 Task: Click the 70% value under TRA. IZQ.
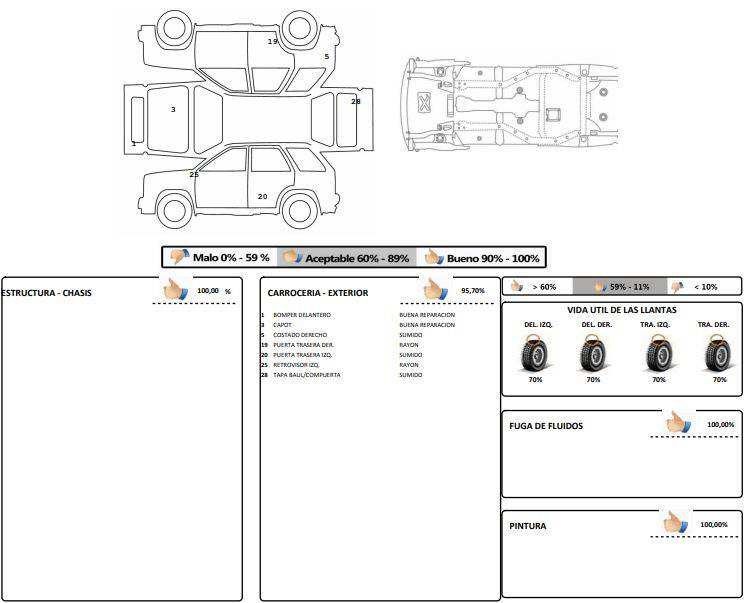659,380
